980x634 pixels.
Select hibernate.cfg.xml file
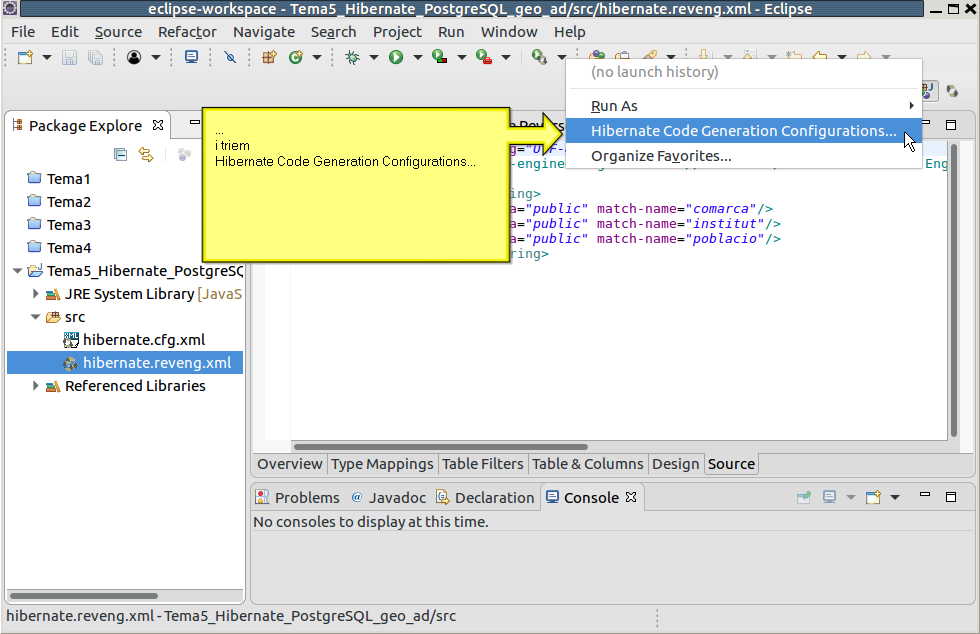tap(134, 340)
